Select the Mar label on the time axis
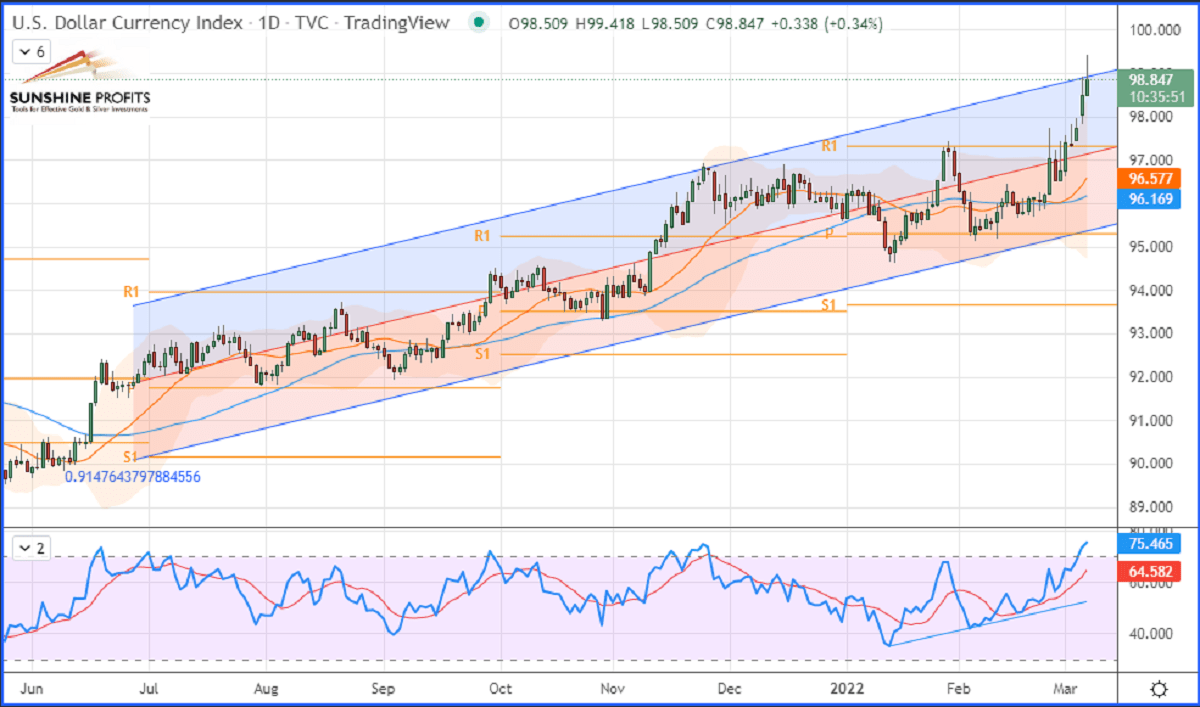The image size is (1200, 707). (1065, 689)
